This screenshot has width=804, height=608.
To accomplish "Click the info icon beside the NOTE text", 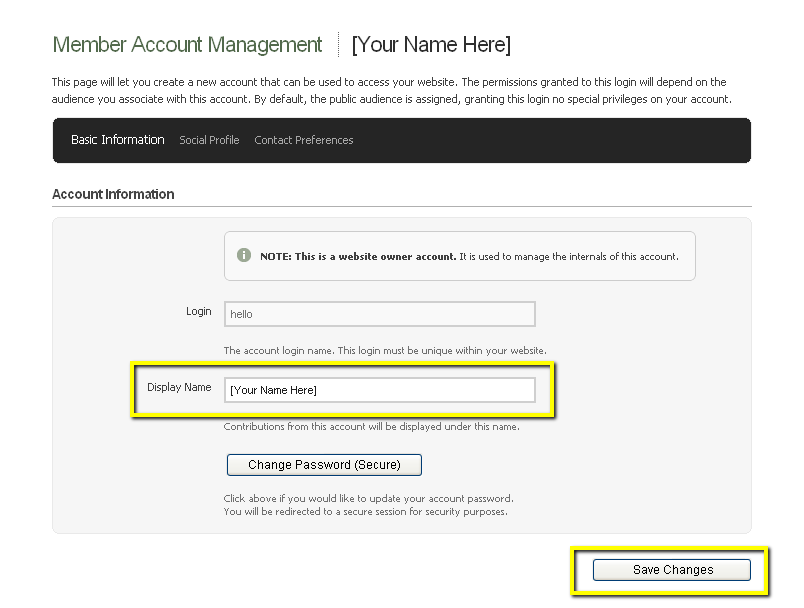I will click(x=244, y=255).
